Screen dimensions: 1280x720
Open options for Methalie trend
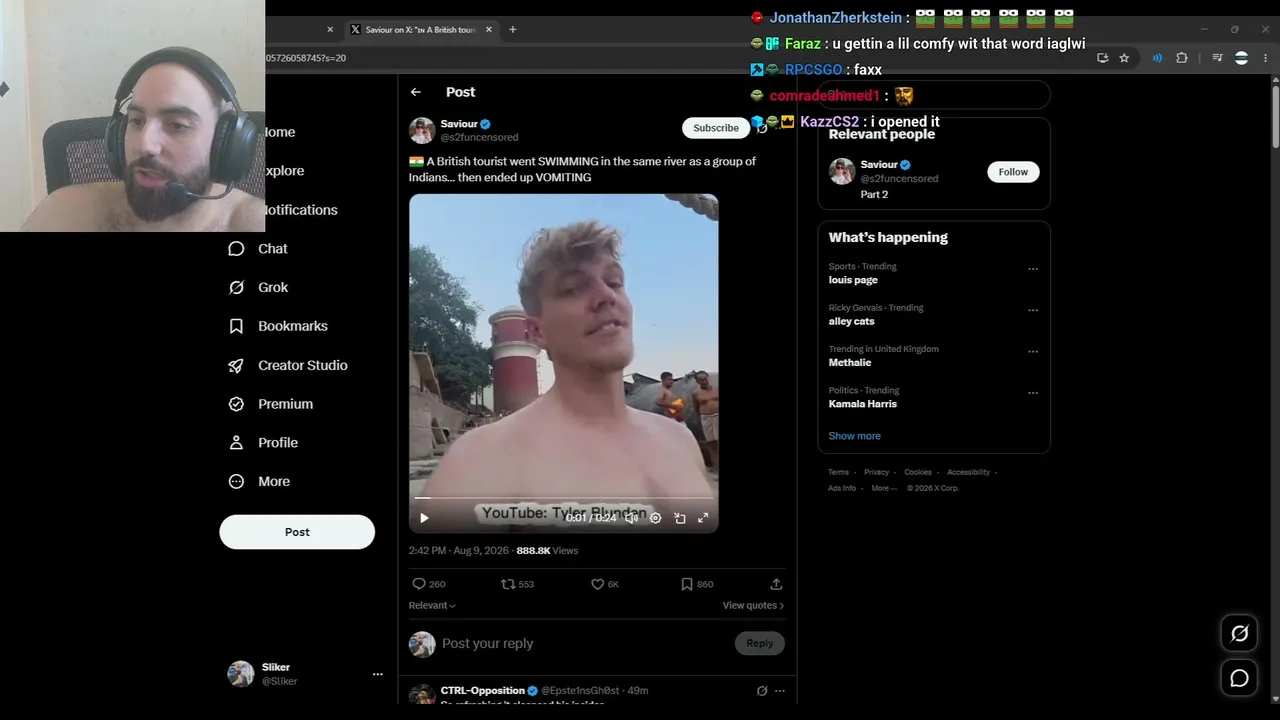(1033, 352)
